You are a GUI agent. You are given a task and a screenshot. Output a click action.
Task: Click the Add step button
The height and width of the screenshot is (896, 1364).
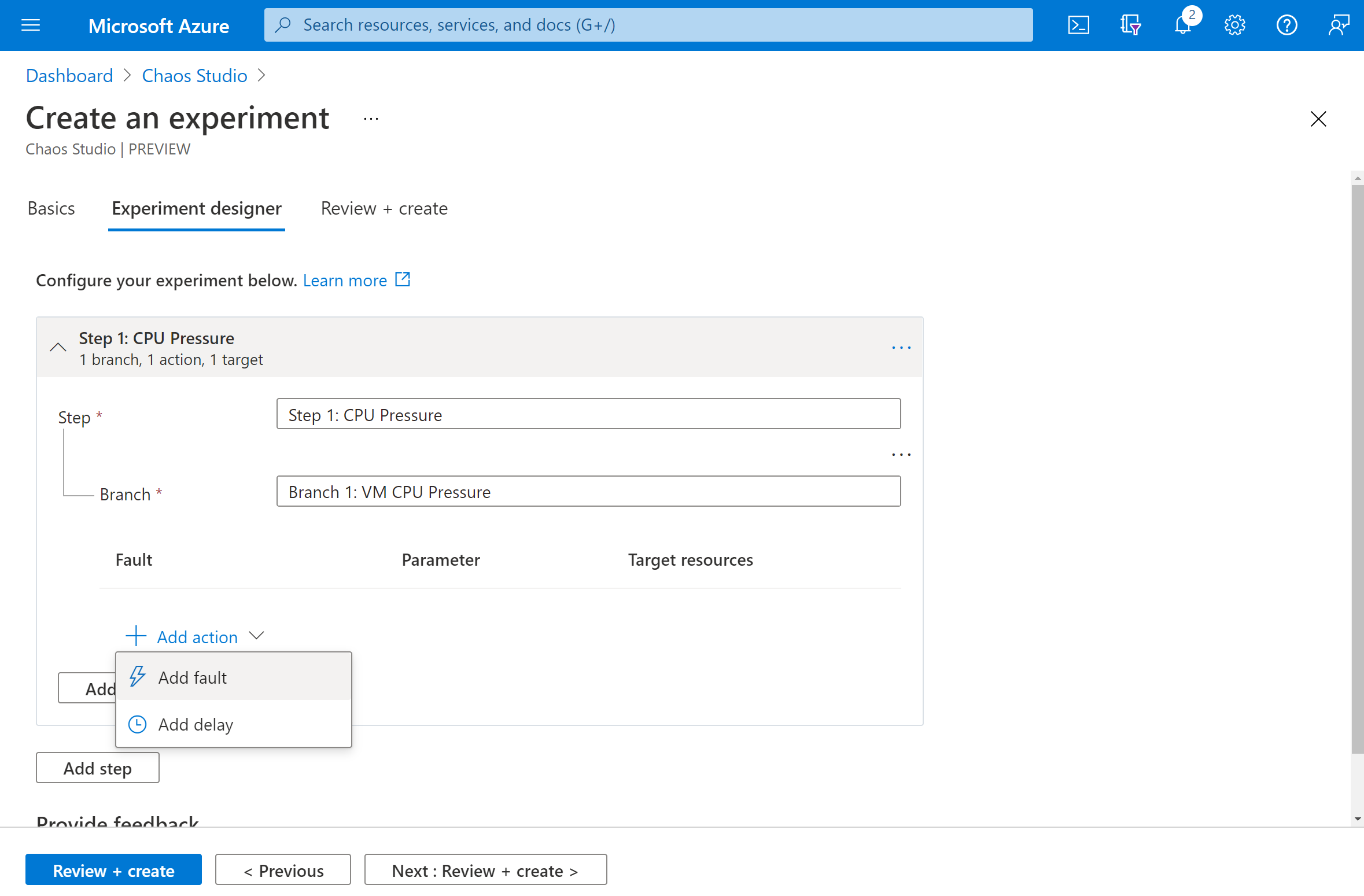point(97,768)
